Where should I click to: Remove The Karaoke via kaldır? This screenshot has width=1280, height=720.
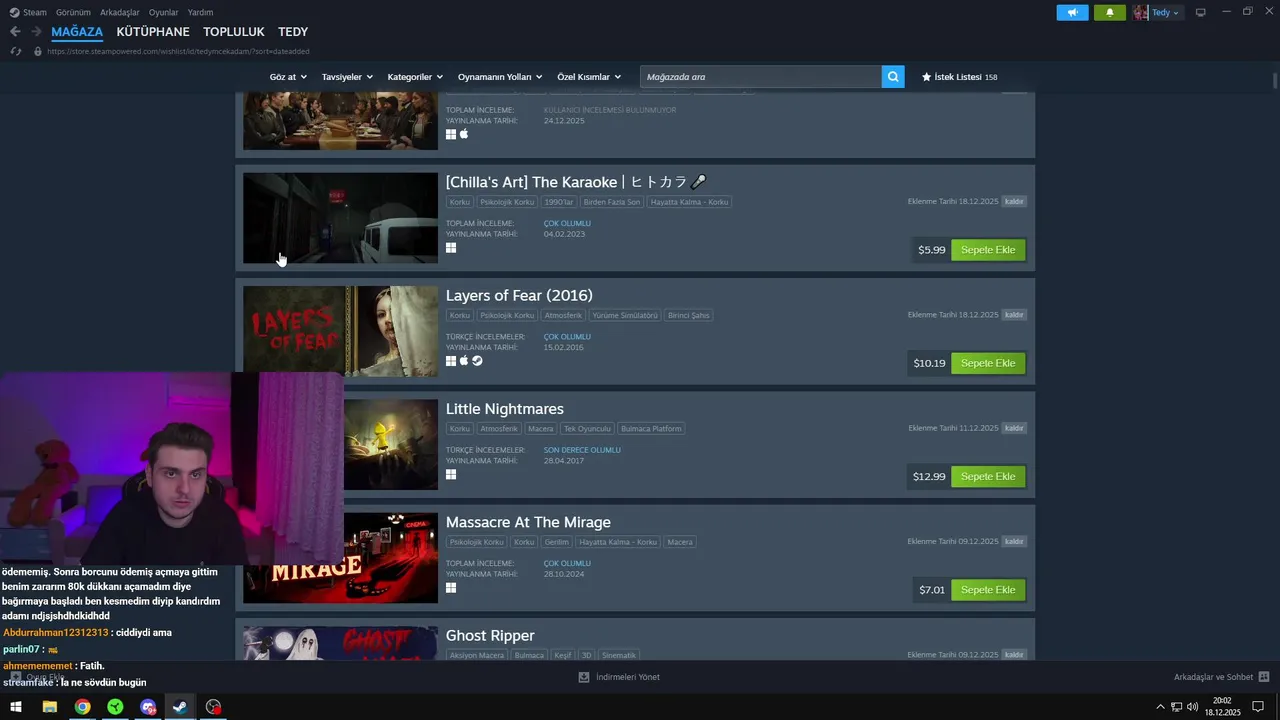1014,201
